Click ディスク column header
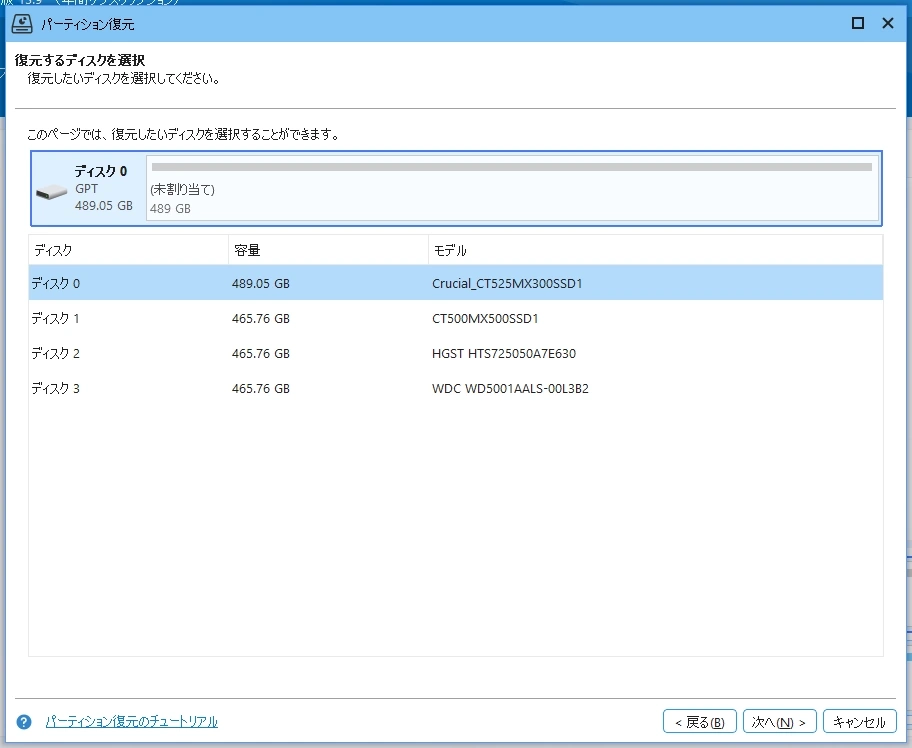Viewport: 912px width, 748px height. [129, 250]
